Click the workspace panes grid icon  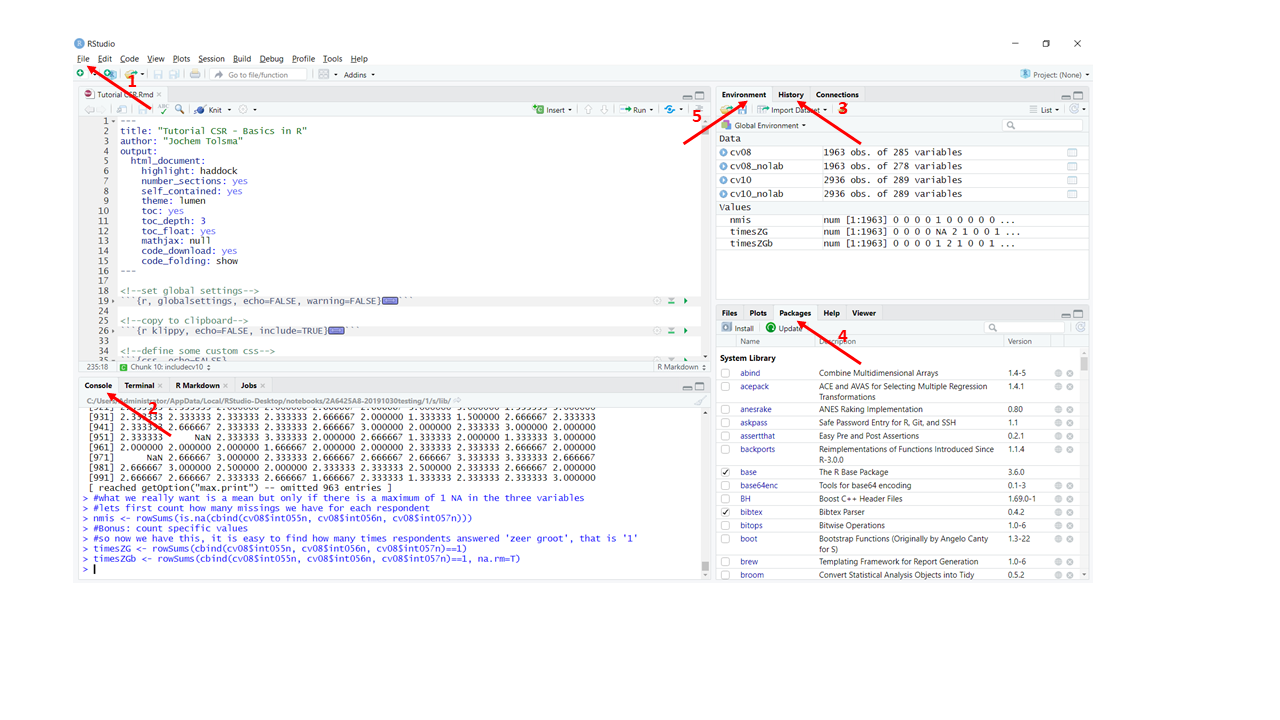coord(323,74)
